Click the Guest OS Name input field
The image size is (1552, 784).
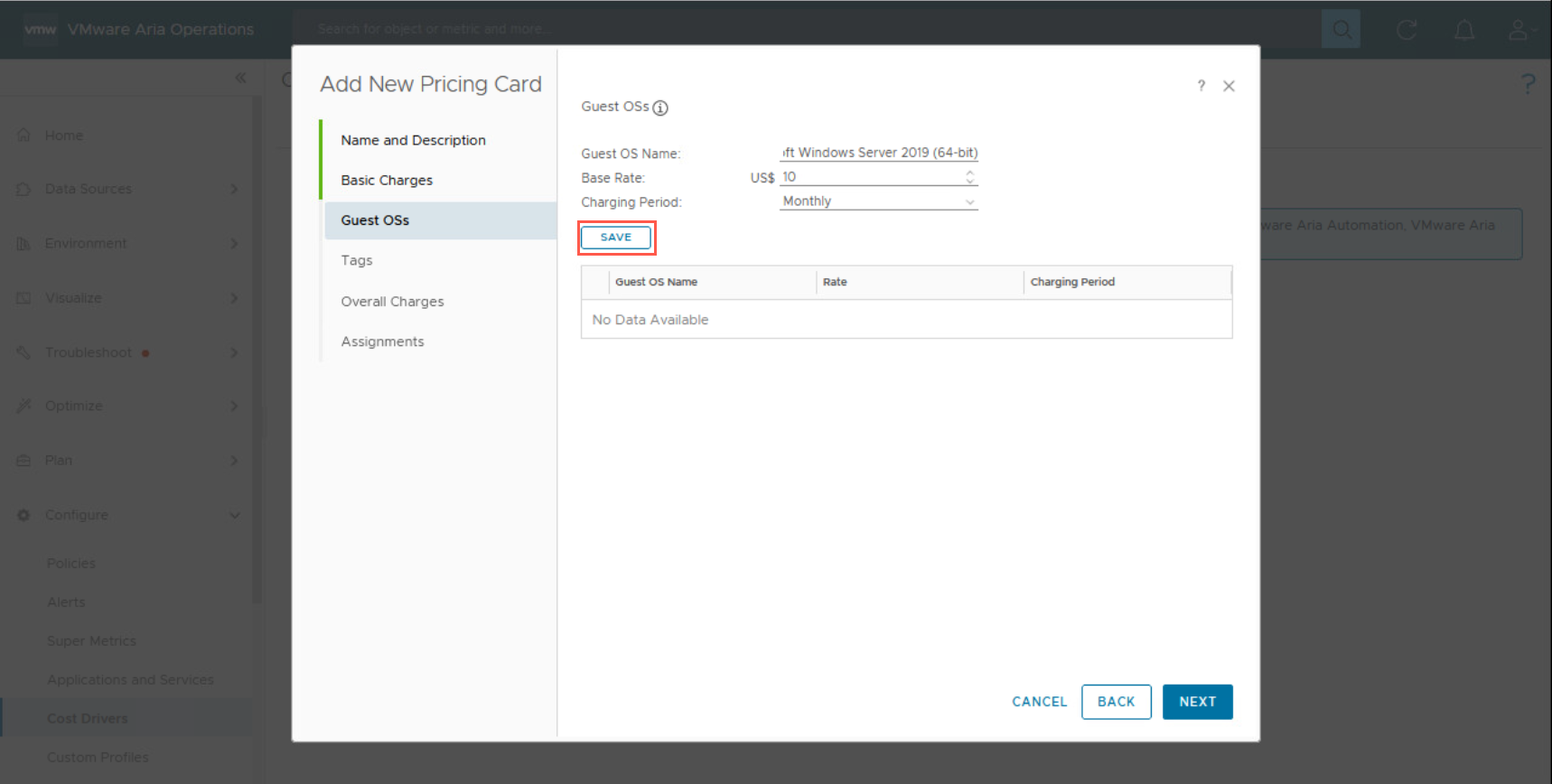(878, 153)
